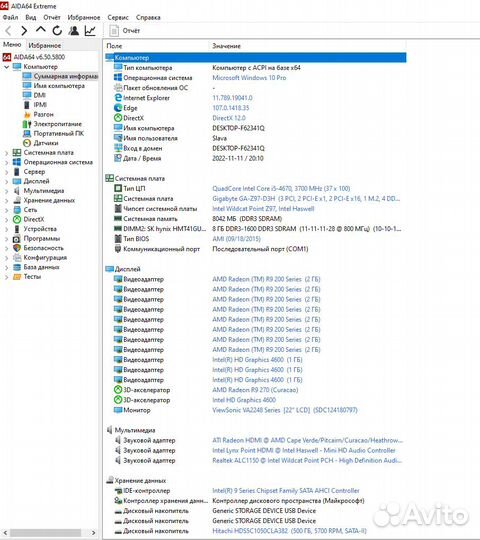This screenshot has height=540, width=480.
Task: Expand the Хранение данных tree node
Action: point(7,200)
